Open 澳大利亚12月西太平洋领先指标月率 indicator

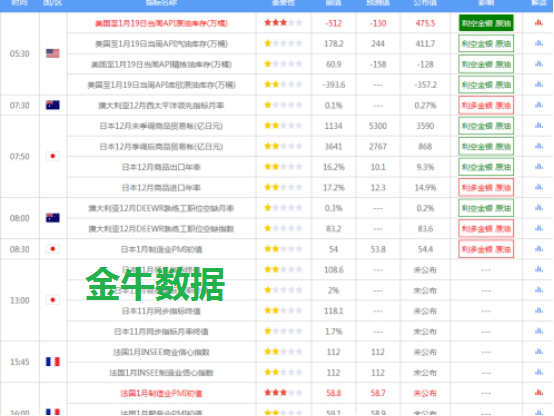(x=161, y=105)
